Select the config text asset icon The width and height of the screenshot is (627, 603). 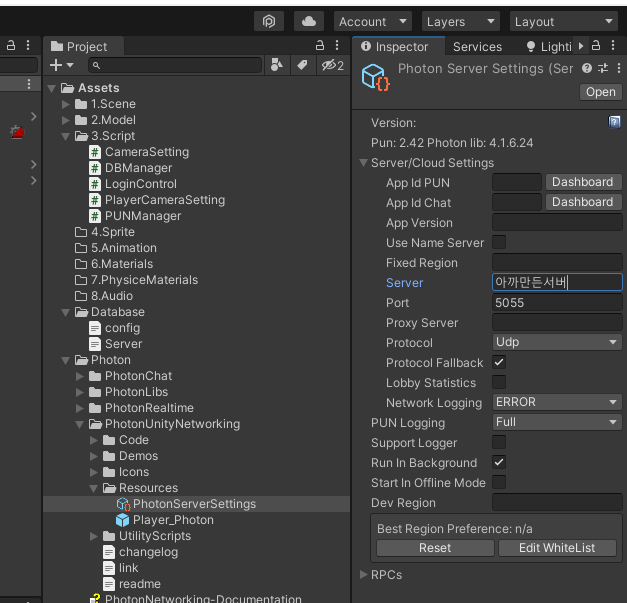95,328
